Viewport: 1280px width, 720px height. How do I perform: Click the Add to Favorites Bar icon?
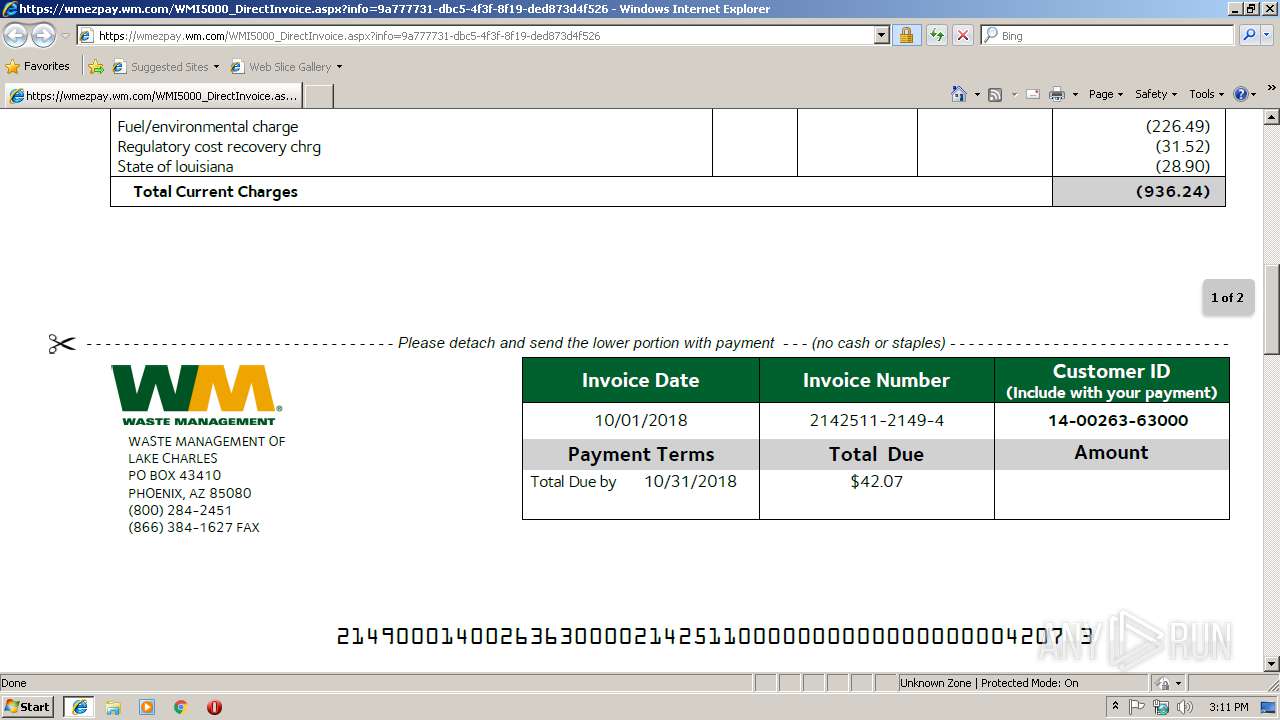(95, 67)
